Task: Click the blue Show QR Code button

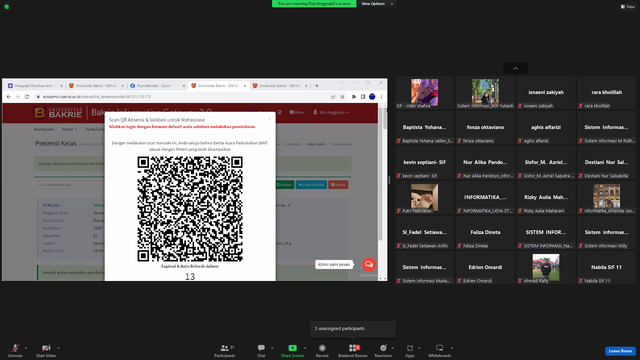Action: 311,185
